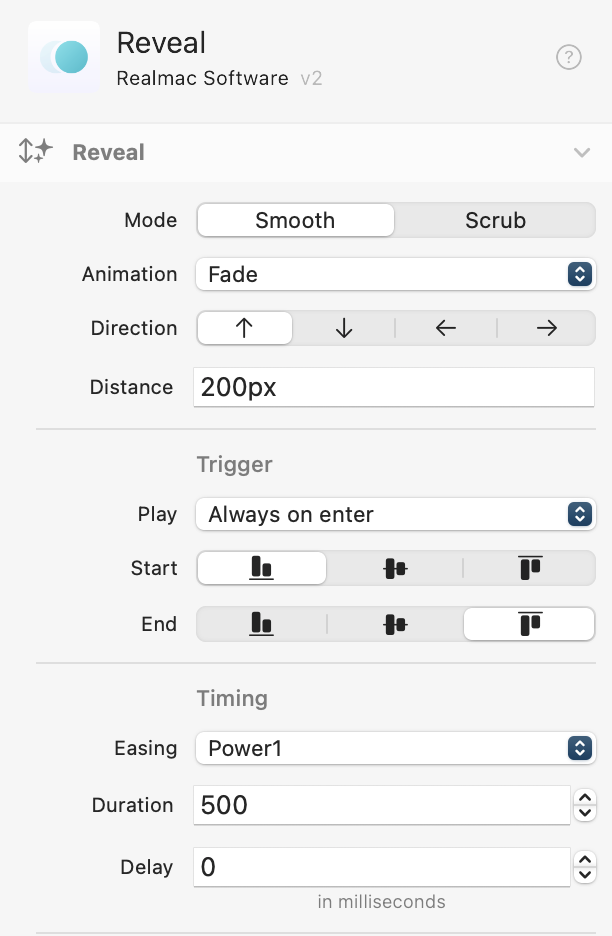Select the down arrow direction
Image resolution: width=612 pixels, height=936 pixels.
344,328
